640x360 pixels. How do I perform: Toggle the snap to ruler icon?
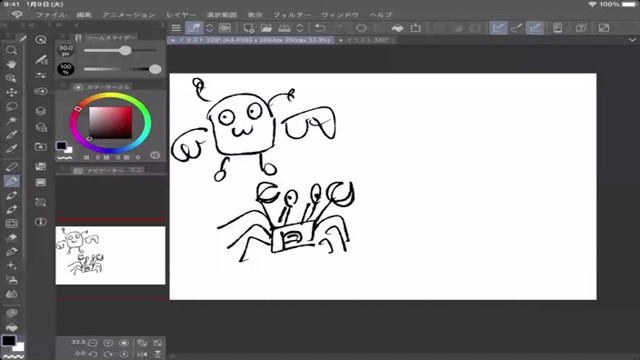(x=498, y=28)
